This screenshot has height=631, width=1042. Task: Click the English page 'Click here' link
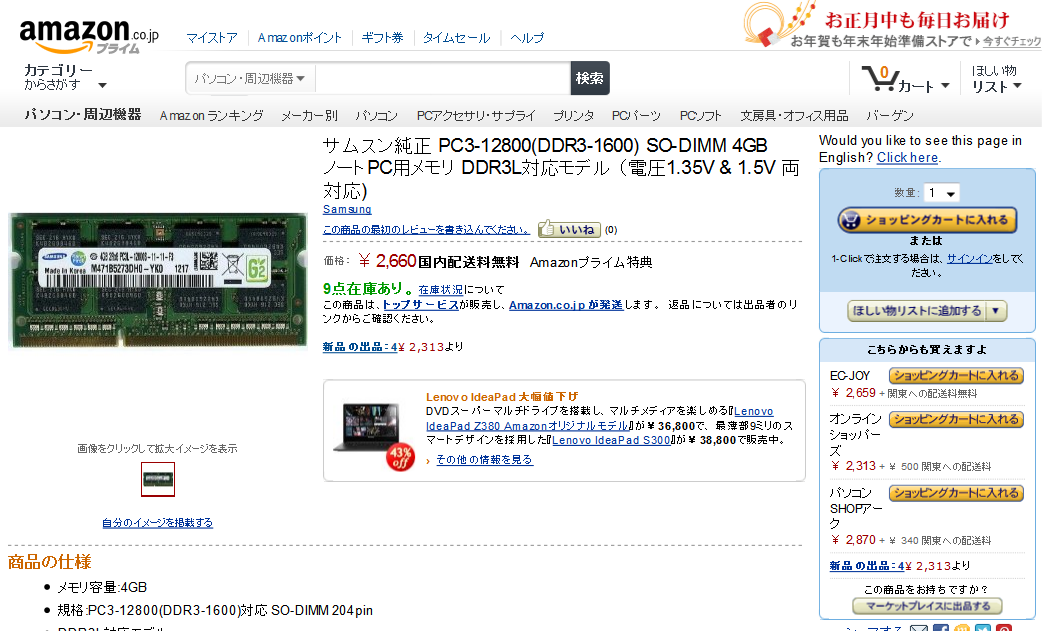(907, 157)
